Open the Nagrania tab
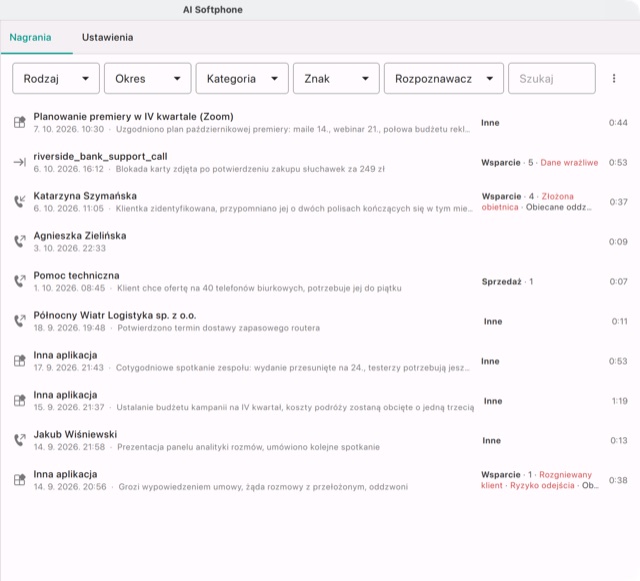 (31, 38)
